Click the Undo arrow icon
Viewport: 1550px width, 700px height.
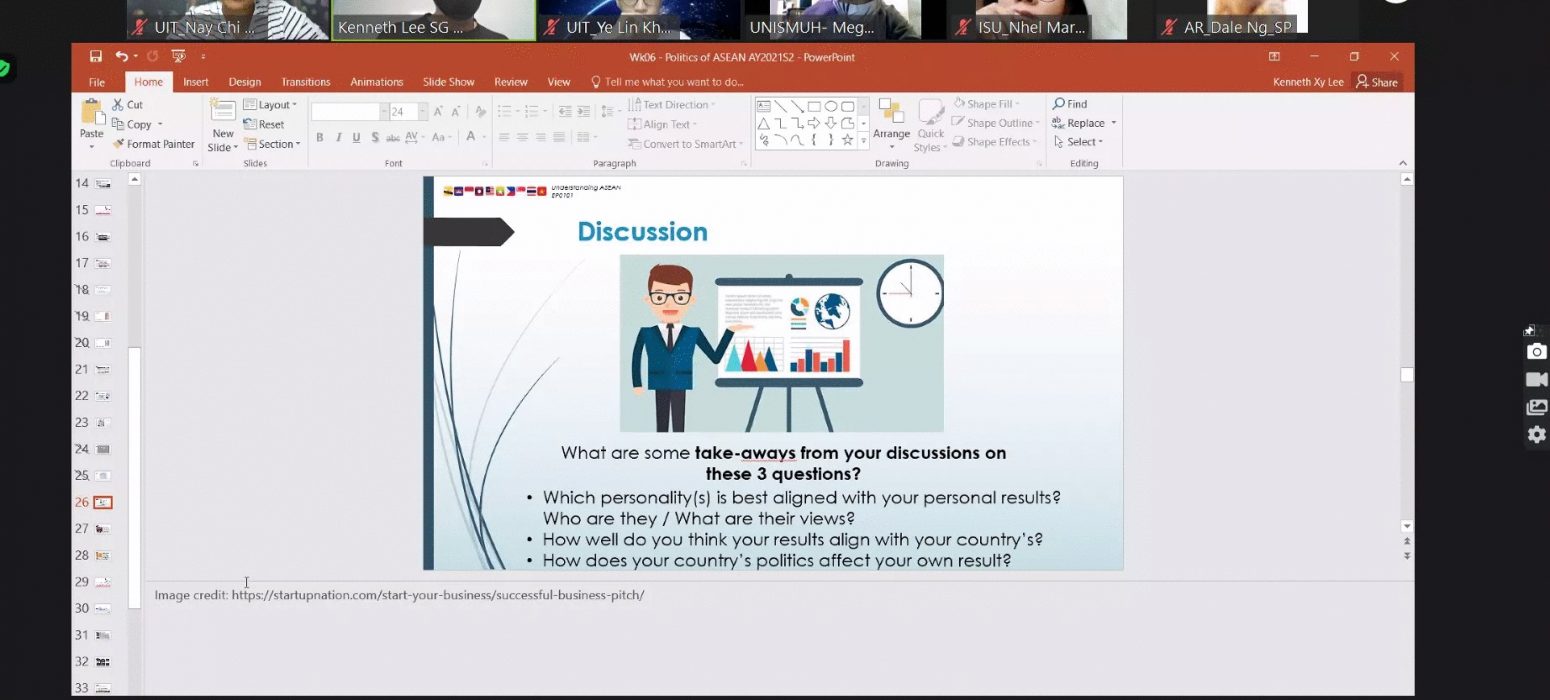click(x=121, y=57)
